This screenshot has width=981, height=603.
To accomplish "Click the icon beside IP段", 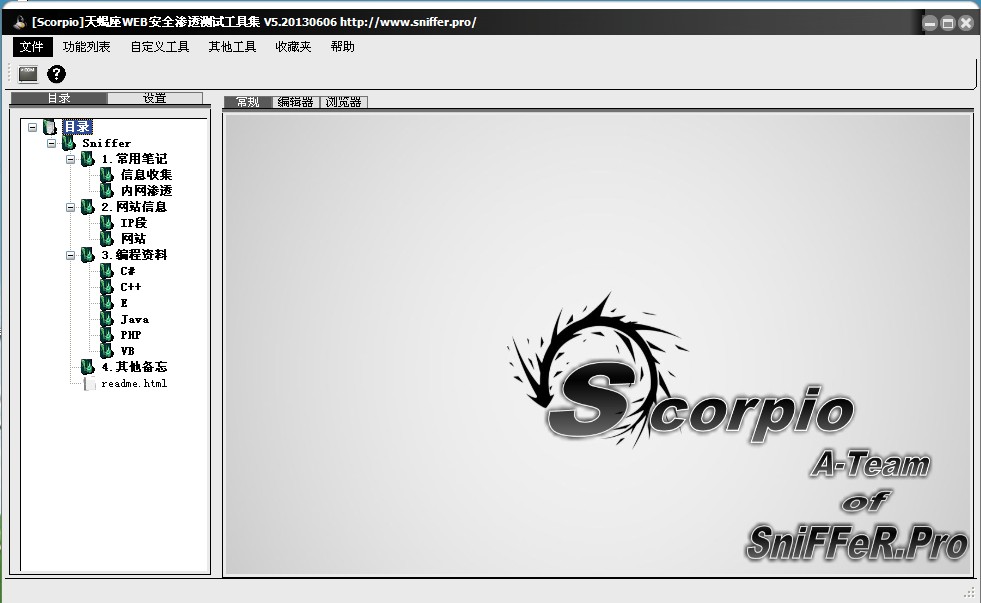I will pos(106,223).
